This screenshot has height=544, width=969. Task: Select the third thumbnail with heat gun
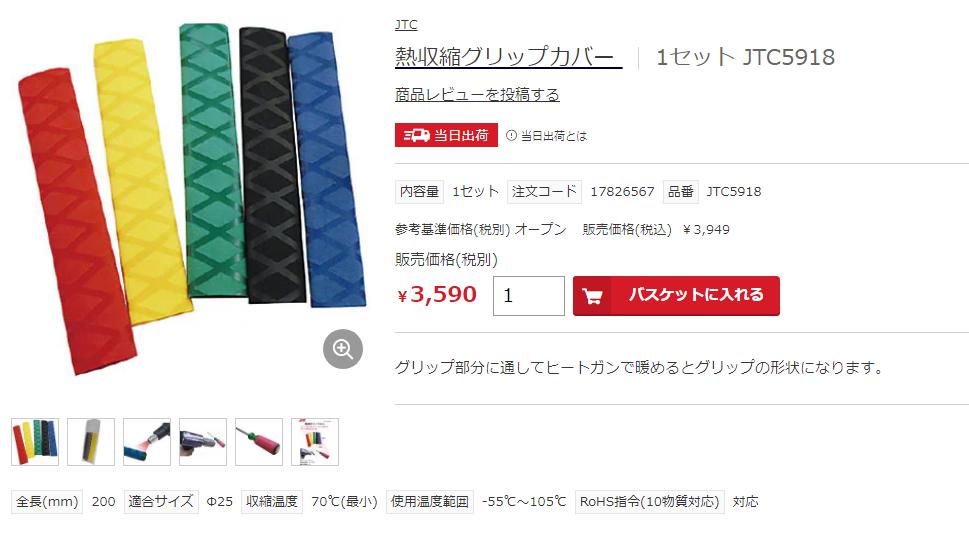click(x=147, y=442)
